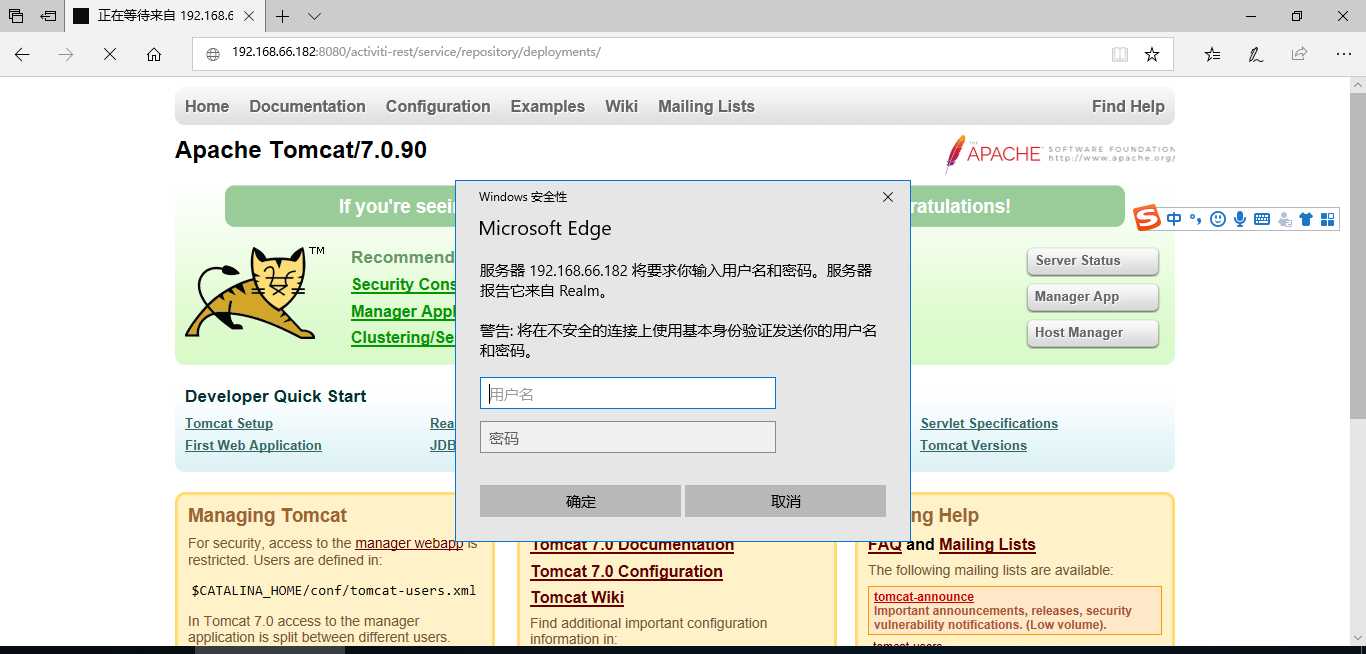Open Edge settings and more menu
This screenshot has height=654, width=1366.
tap(1343, 54)
